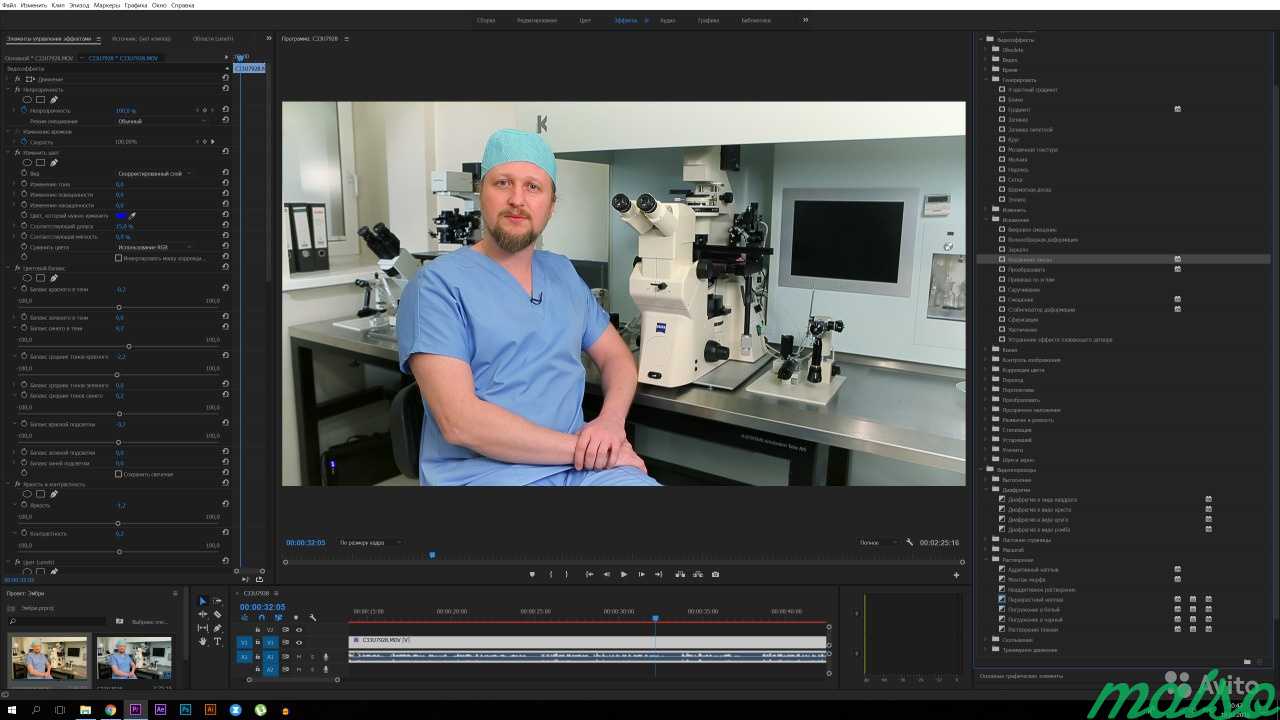Open the playback resolution dropdown
Viewport: 1280px width, 720px height.
coord(878,542)
